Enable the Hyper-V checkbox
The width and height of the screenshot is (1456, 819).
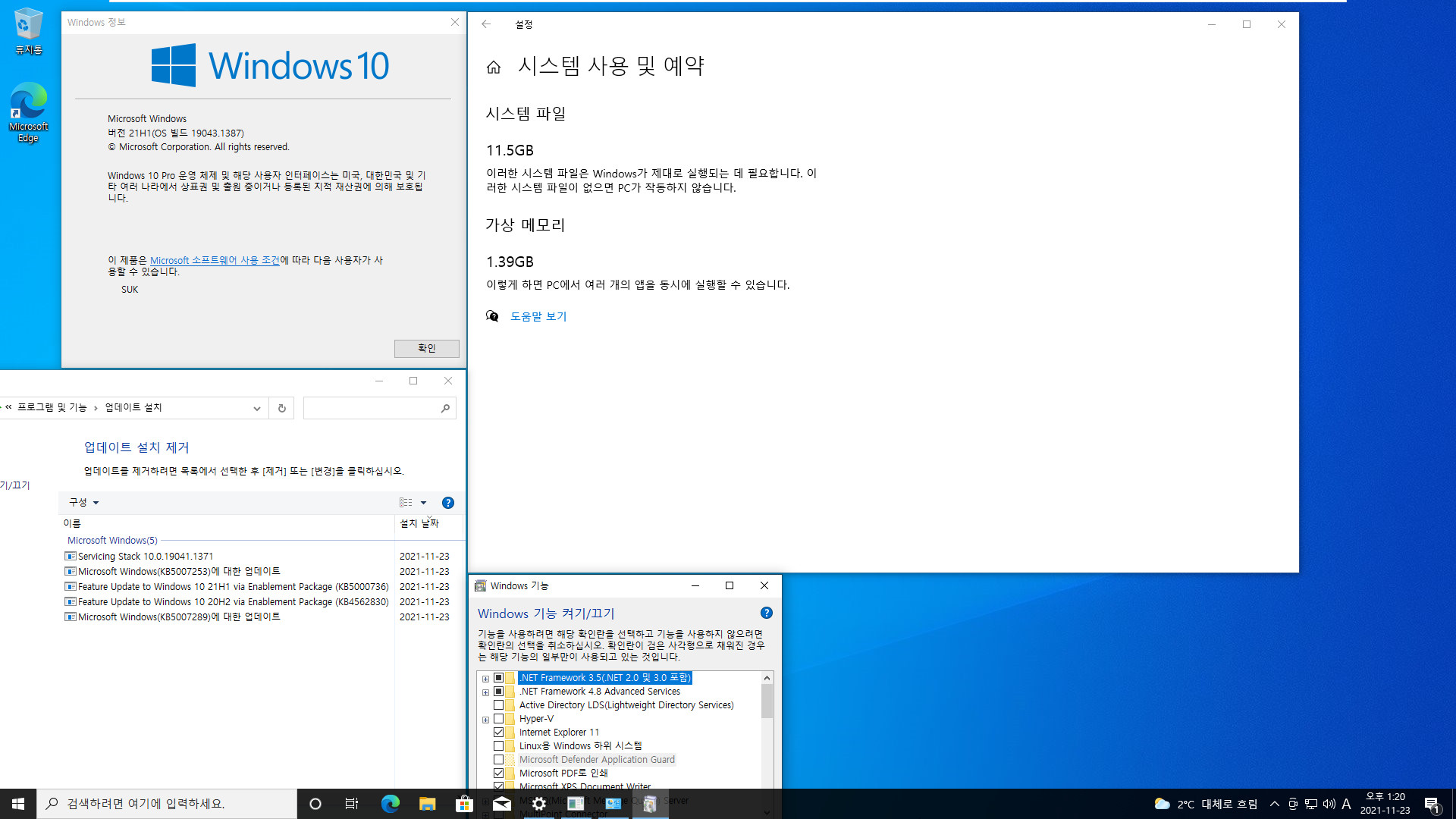click(498, 719)
